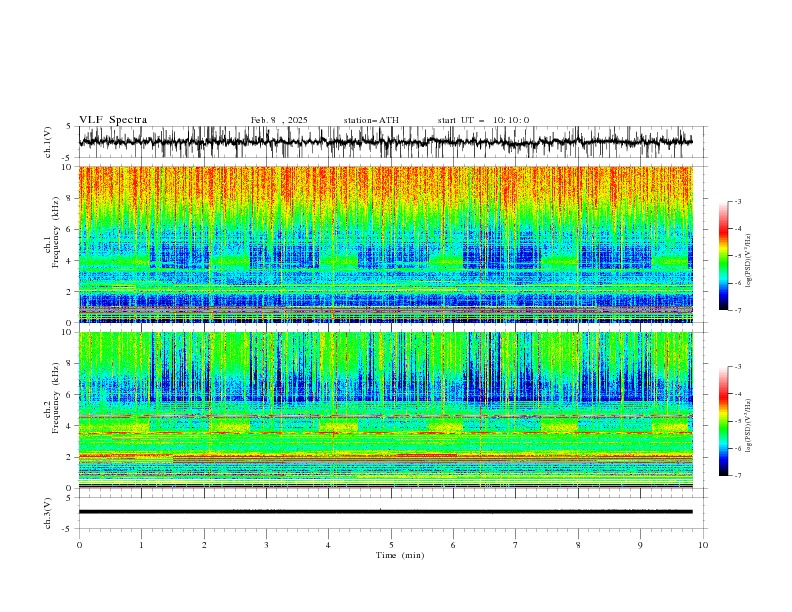Click the ch.2 spectrogram color bar
The height and width of the screenshot is (612, 792).
723,421
